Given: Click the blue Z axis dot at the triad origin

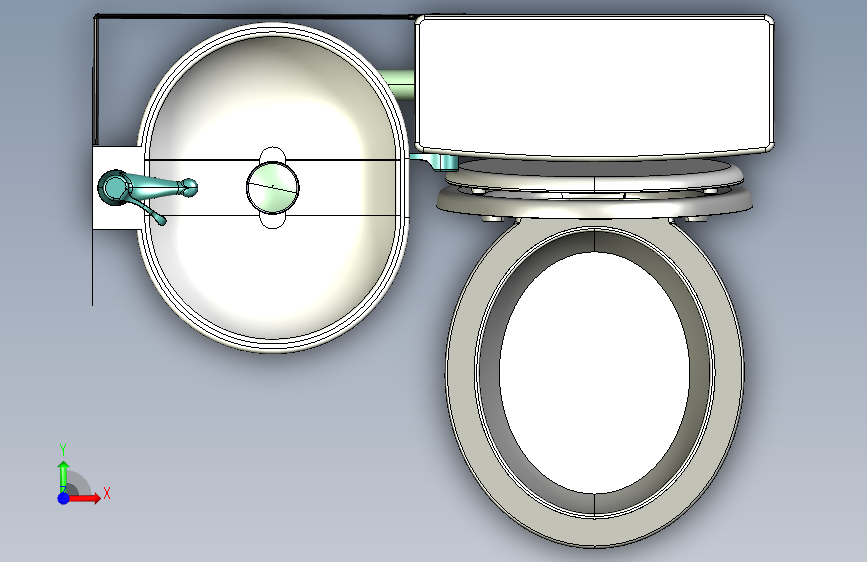Looking at the screenshot, I should point(64,498).
